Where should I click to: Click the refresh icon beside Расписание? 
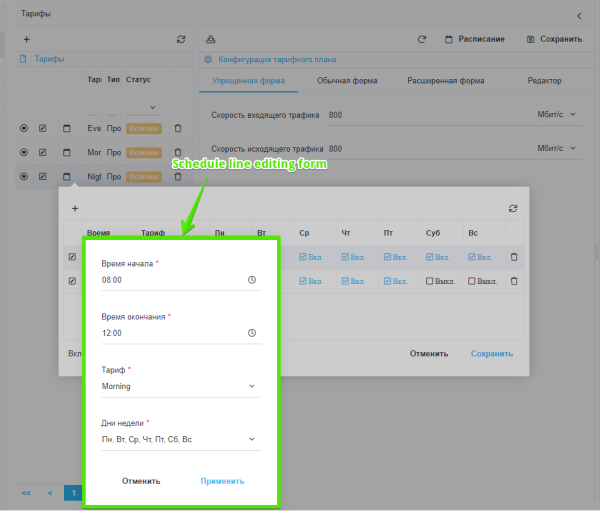(422, 39)
